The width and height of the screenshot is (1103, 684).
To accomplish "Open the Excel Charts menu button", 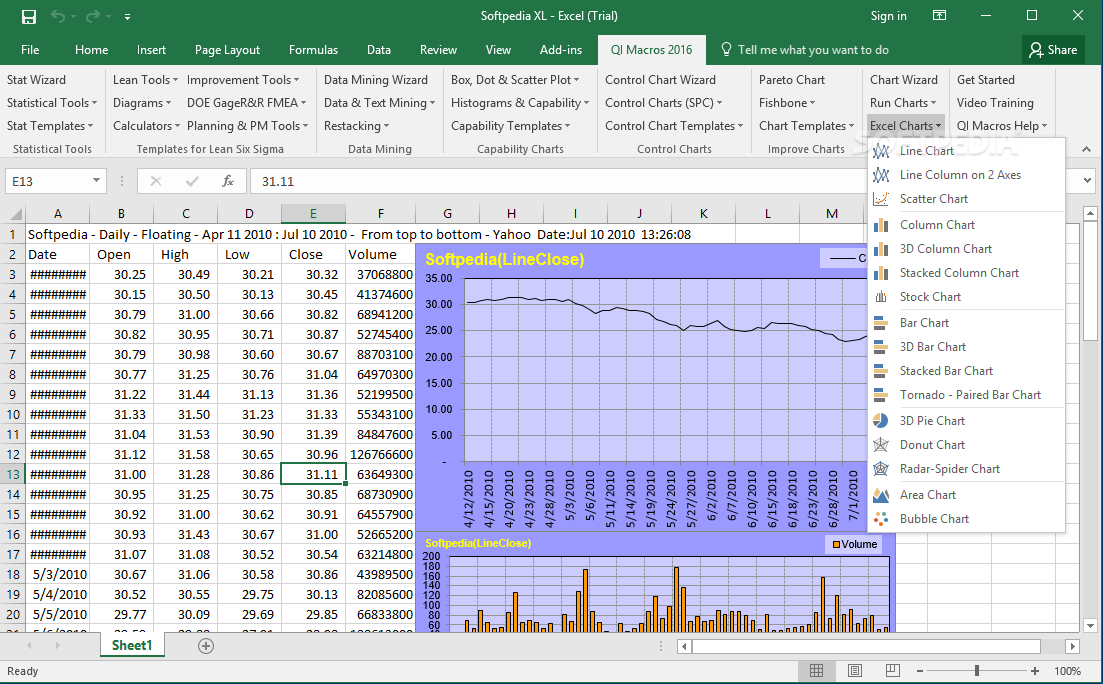I will coord(905,126).
